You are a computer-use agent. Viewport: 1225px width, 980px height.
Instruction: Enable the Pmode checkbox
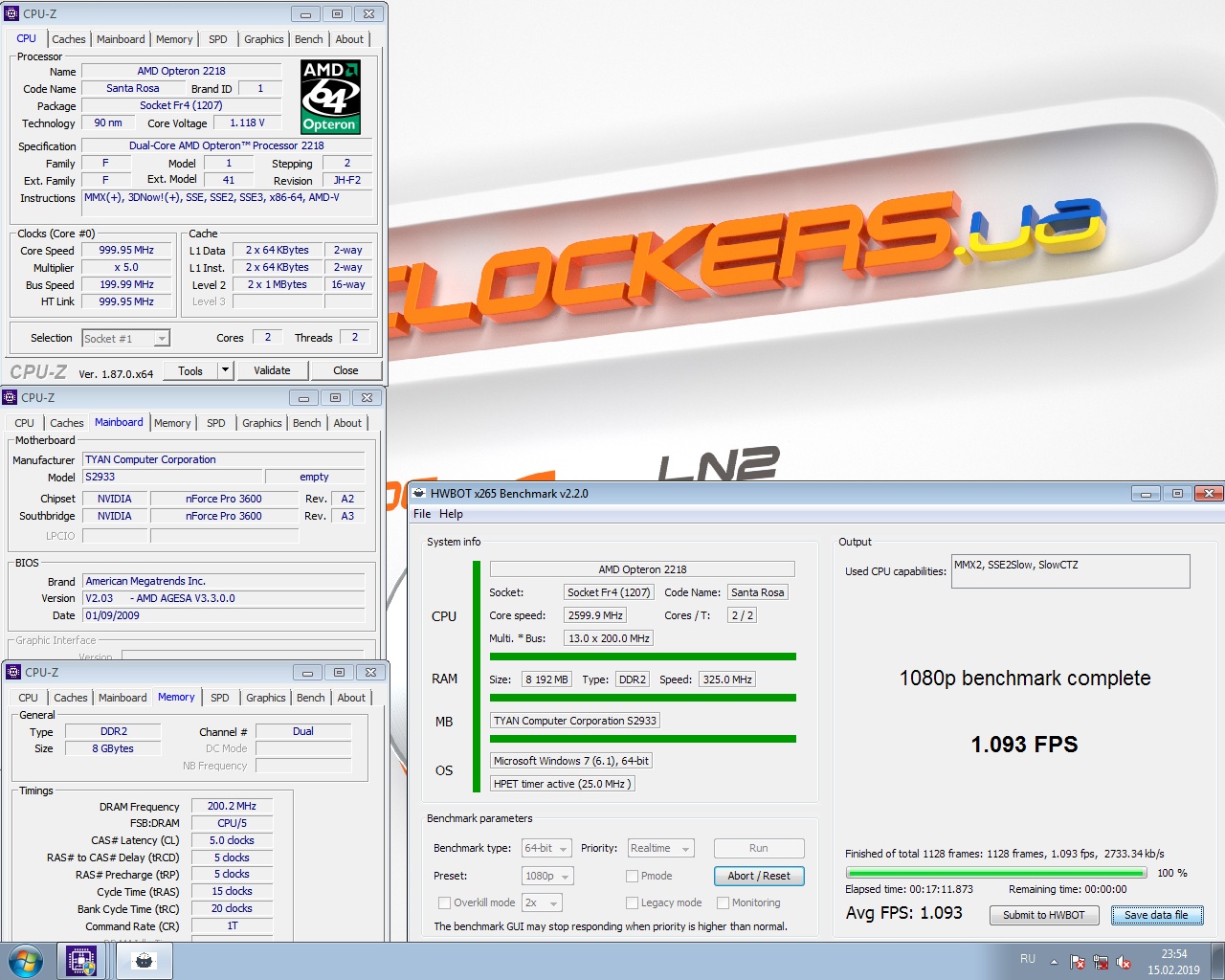pos(632,876)
